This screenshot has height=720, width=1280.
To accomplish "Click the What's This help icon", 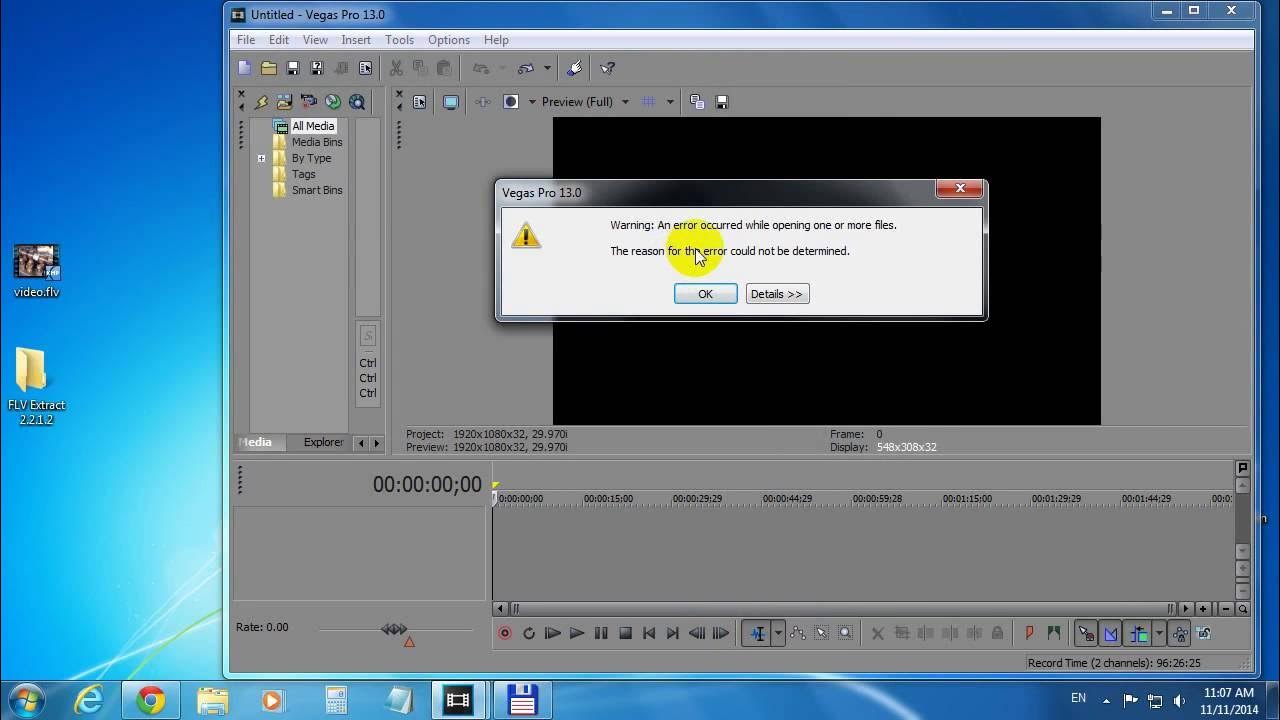I will [607, 68].
